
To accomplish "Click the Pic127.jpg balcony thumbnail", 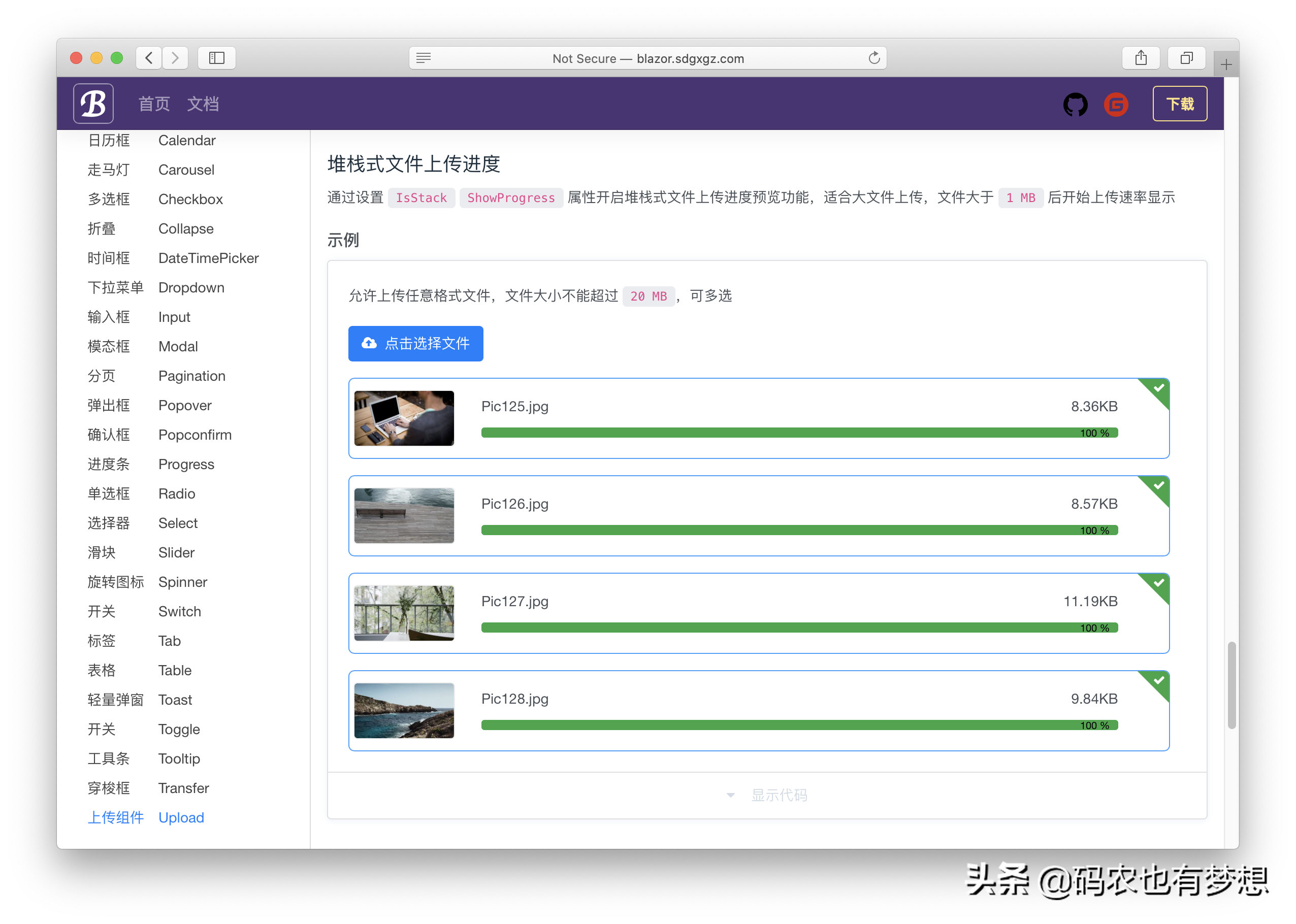I will click(404, 613).
